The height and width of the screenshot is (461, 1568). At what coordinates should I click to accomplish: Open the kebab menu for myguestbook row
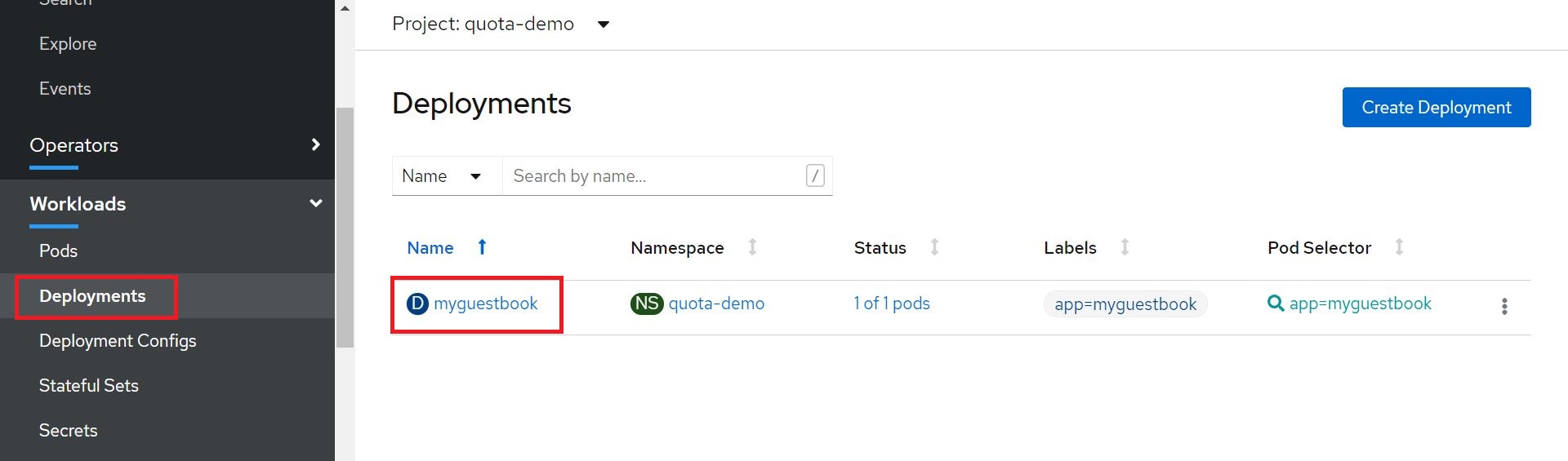pos(1503,306)
